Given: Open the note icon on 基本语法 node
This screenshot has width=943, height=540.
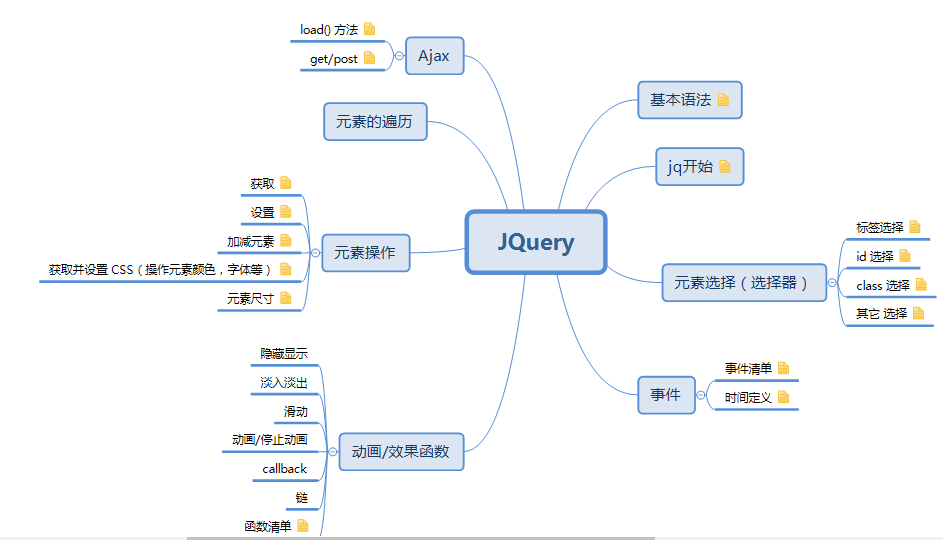Looking at the screenshot, I should (x=723, y=100).
